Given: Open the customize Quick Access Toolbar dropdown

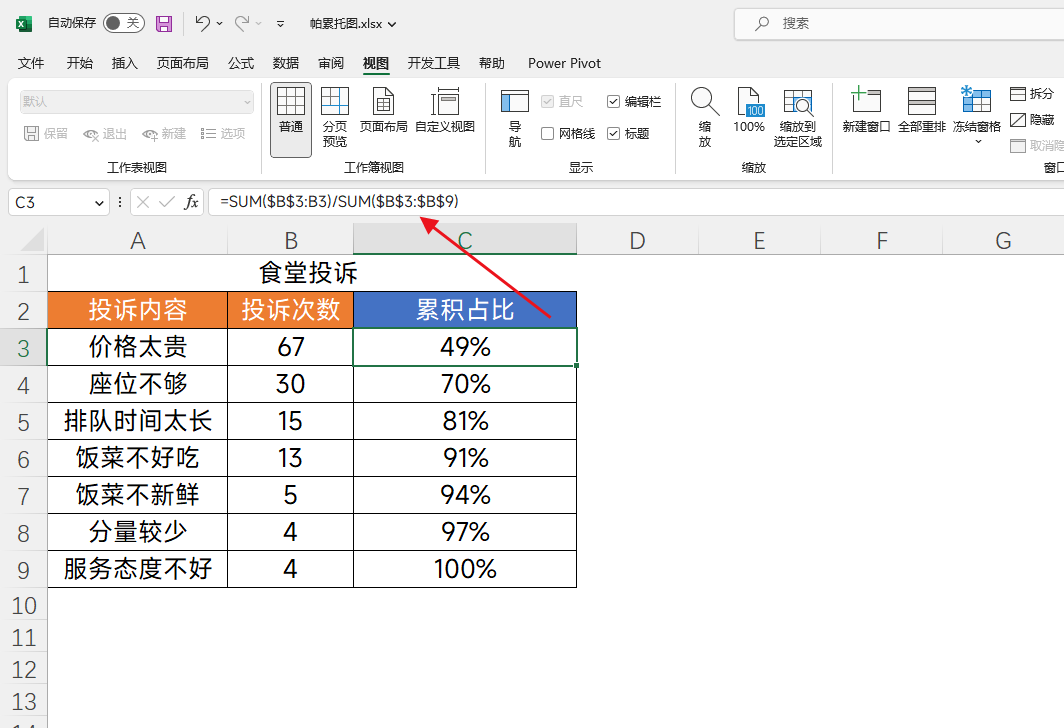Looking at the screenshot, I should (280, 24).
